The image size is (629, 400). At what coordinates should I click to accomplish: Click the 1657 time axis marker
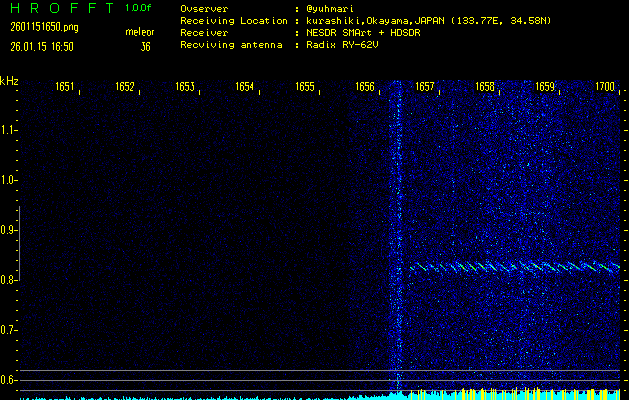pos(424,87)
